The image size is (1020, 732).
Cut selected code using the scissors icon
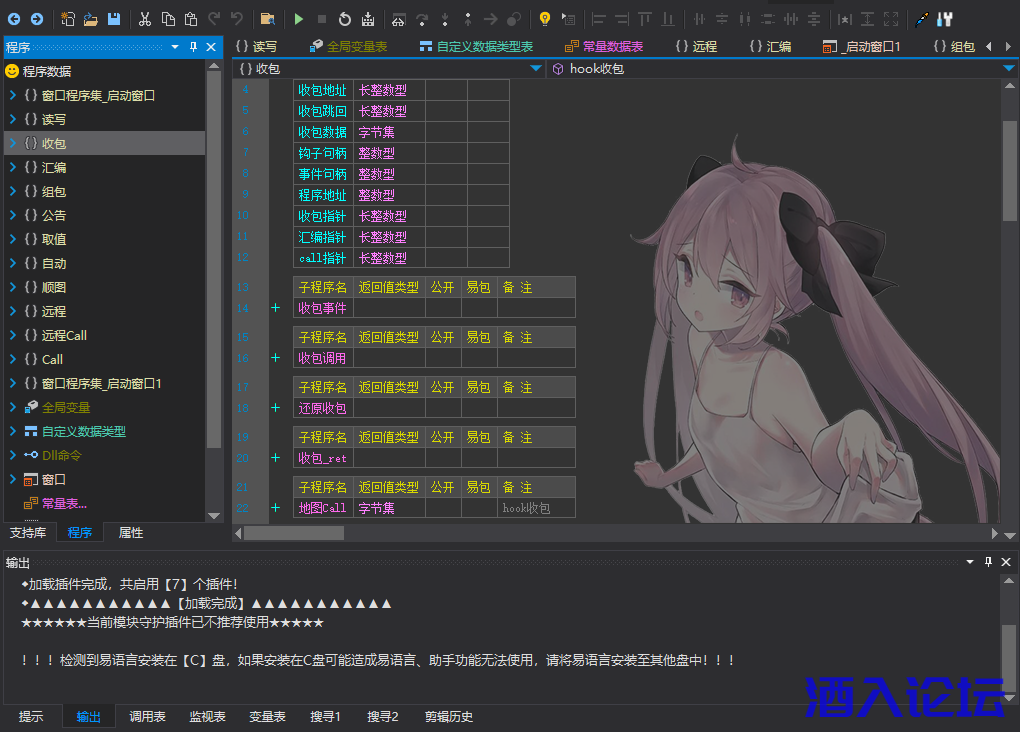click(x=145, y=18)
